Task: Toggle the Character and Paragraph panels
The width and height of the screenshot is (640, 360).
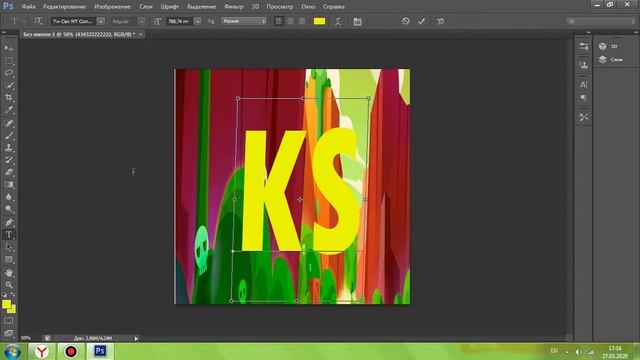Action: pos(358,21)
